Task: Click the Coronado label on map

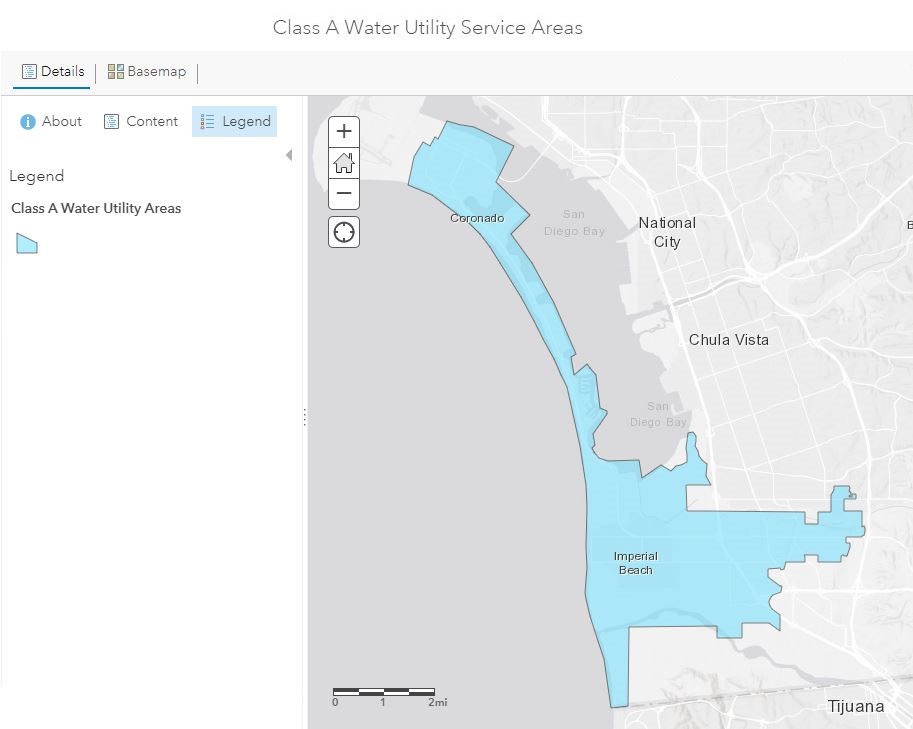Action: (x=477, y=218)
